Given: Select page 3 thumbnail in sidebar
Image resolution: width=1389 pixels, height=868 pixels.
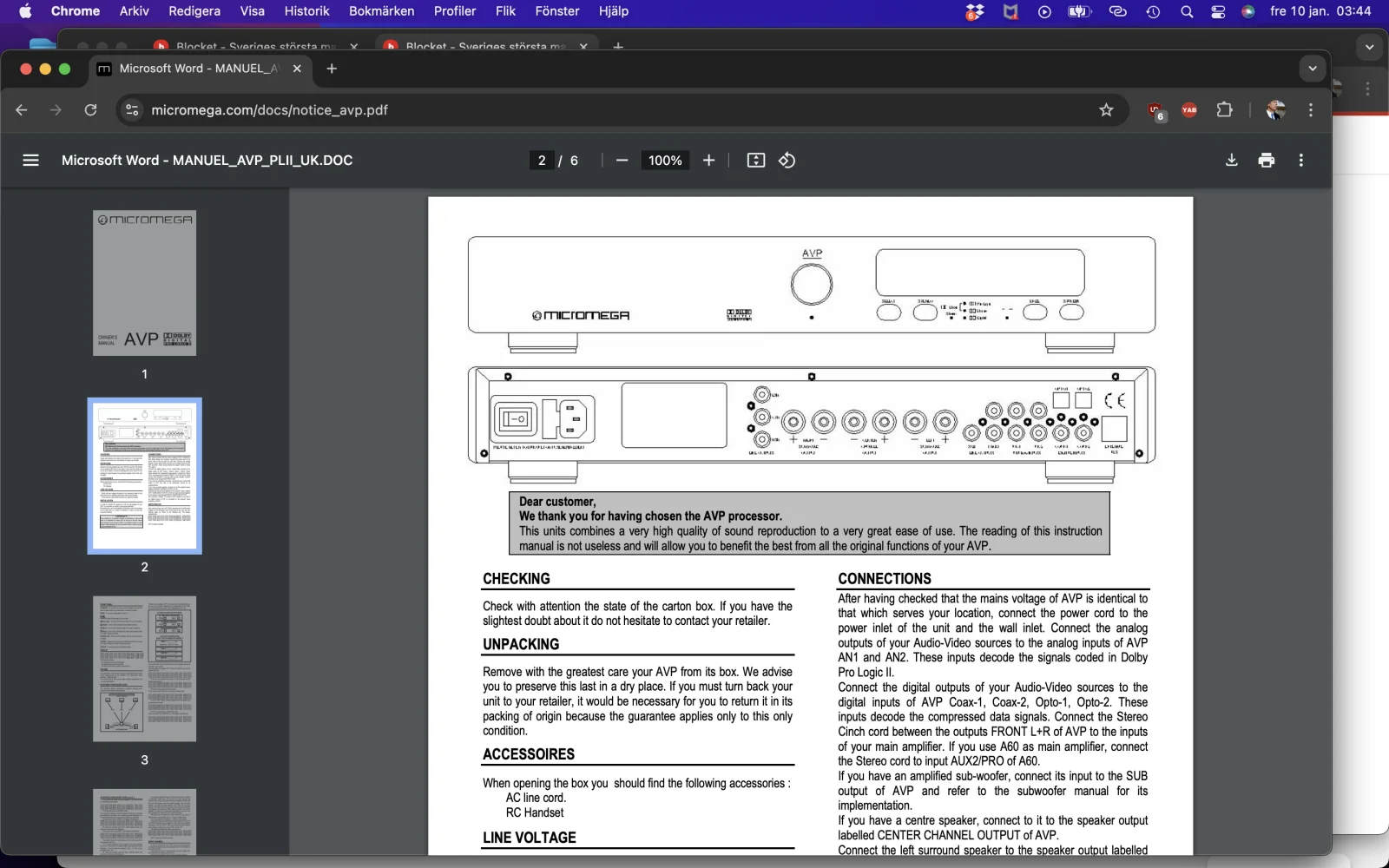Looking at the screenshot, I should pos(144,668).
